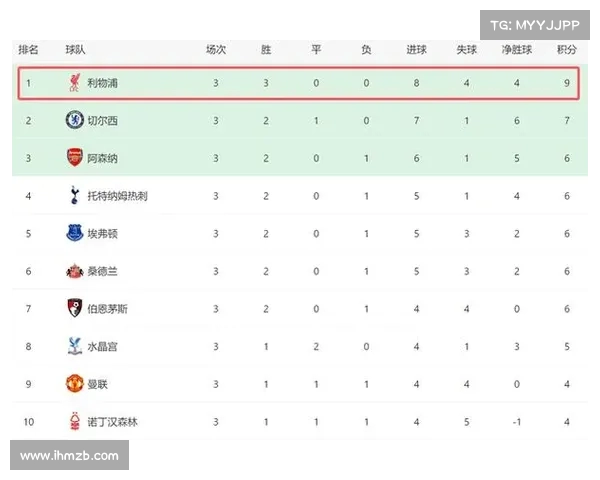Click the Tottenham Hotspur crest icon

tap(75, 195)
